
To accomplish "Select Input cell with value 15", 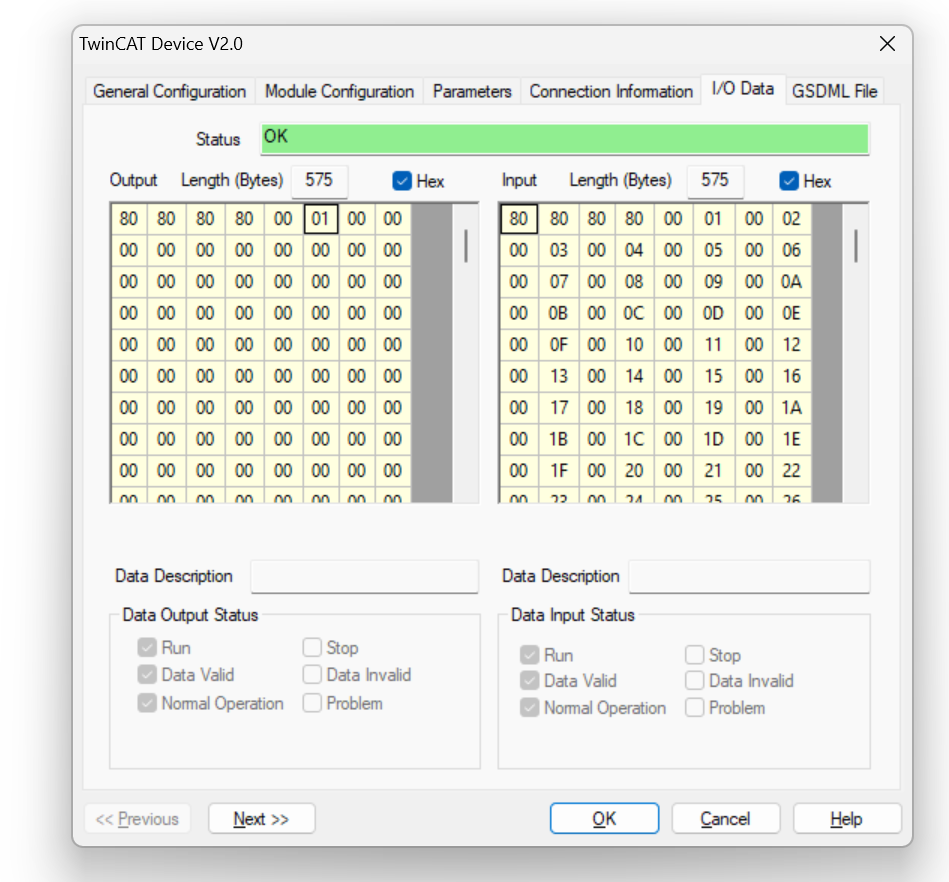I will 713,376.
